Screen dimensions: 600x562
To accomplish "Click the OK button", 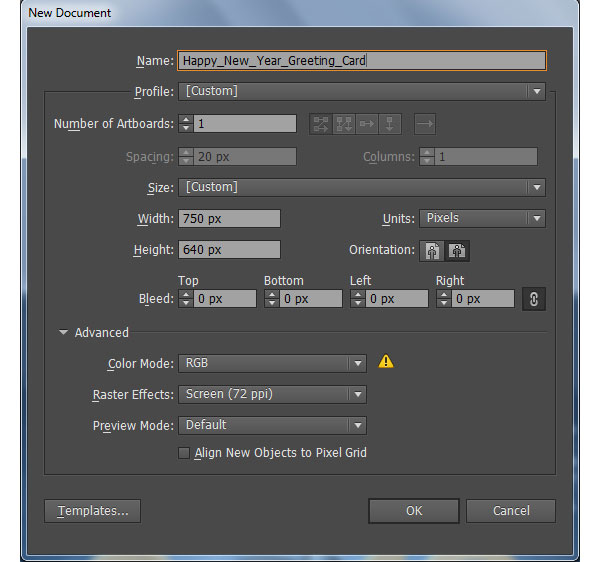I will point(414,511).
